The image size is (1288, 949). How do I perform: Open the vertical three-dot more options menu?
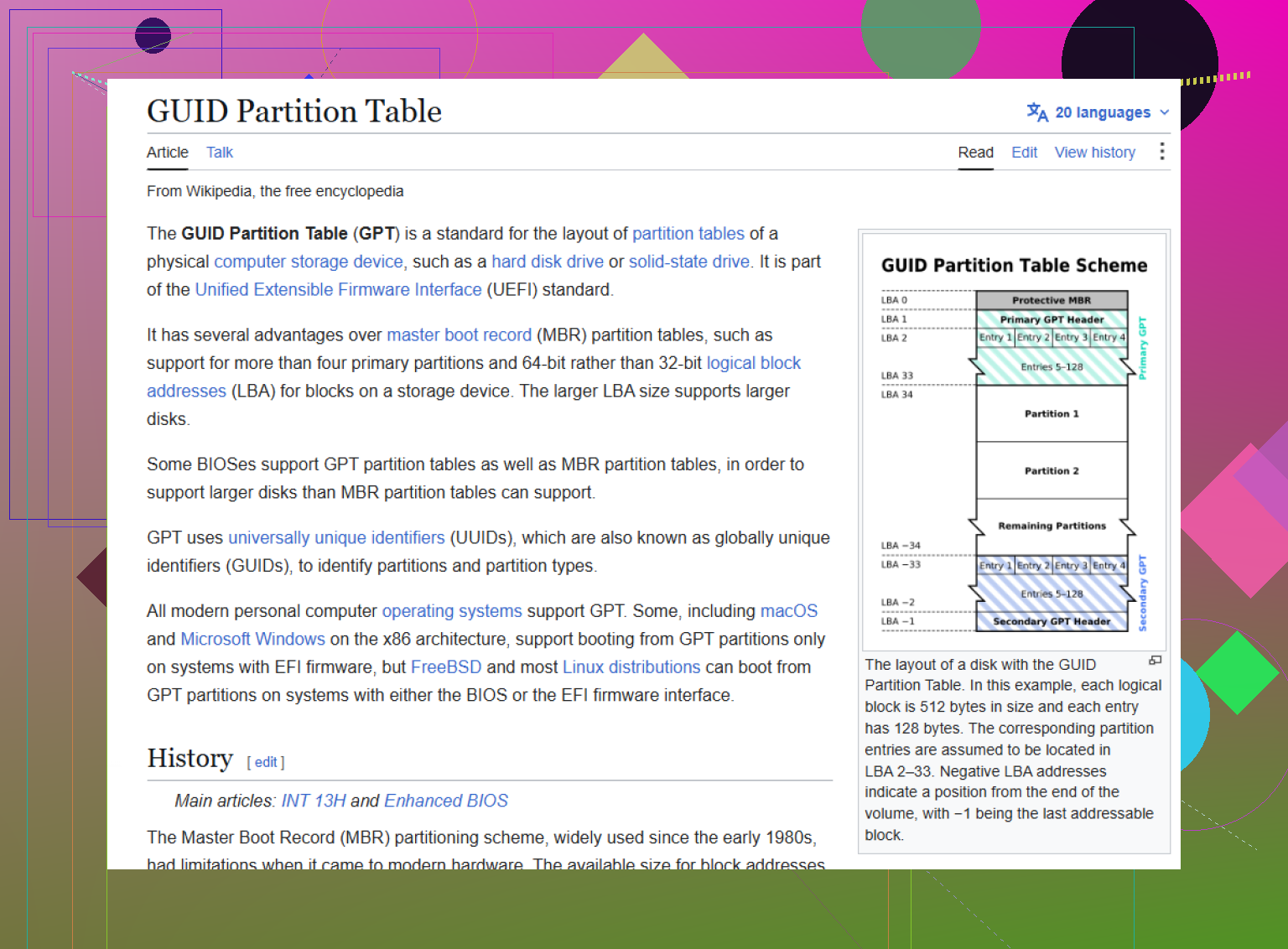1161,152
